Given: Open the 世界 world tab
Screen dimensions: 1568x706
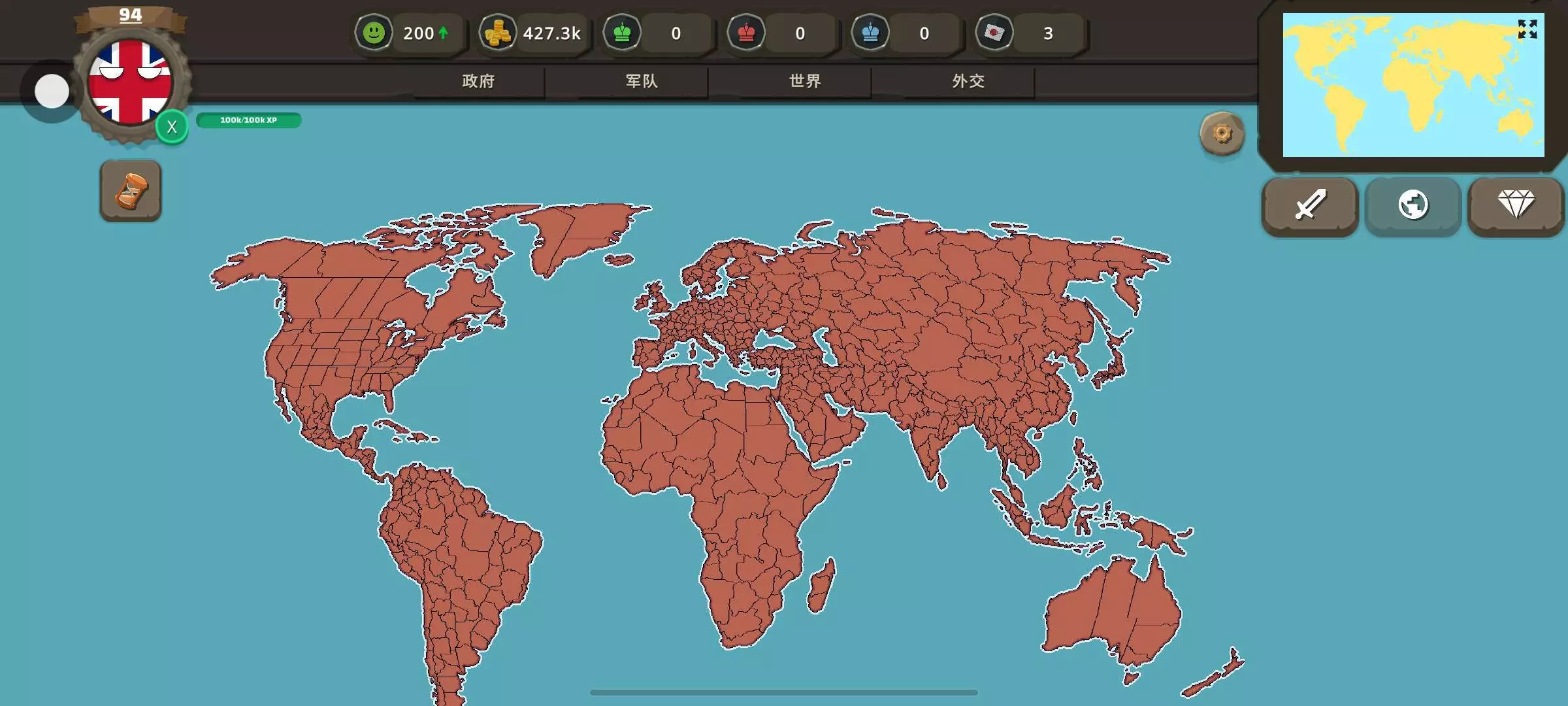Looking at the screenshot, I should click(805, 81).
